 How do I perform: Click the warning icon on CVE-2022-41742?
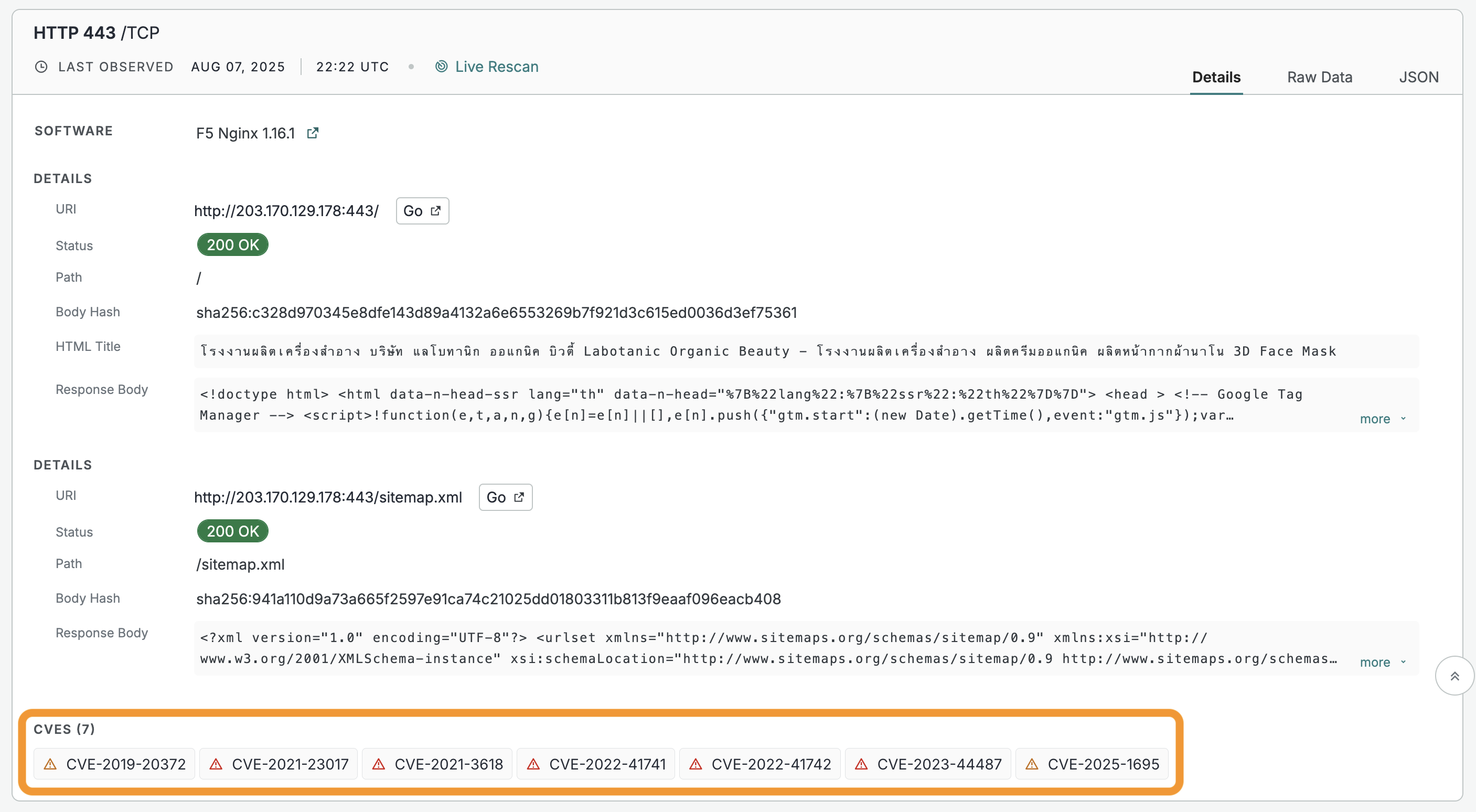(x=696, y=764)
